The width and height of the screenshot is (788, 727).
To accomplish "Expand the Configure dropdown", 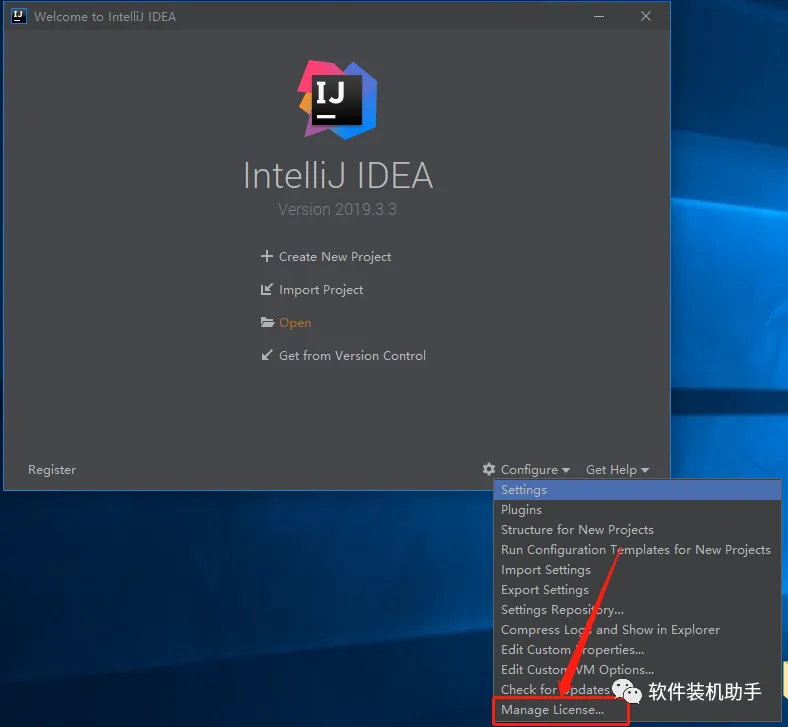I will tap(535, 470).
